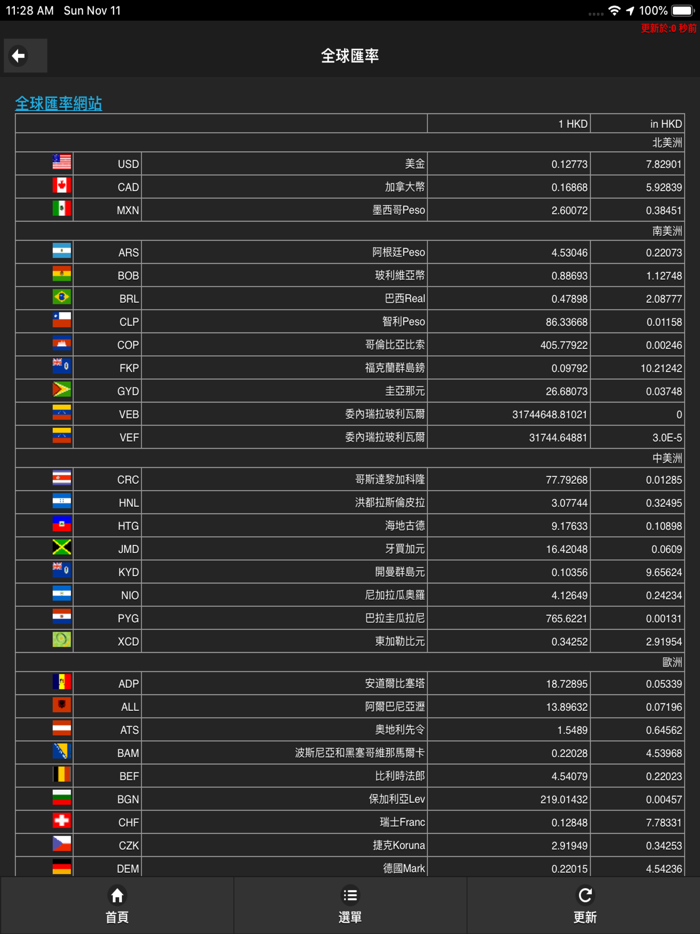
Task: Select the Mexico flag icon
Action: (x=62, y=209)
